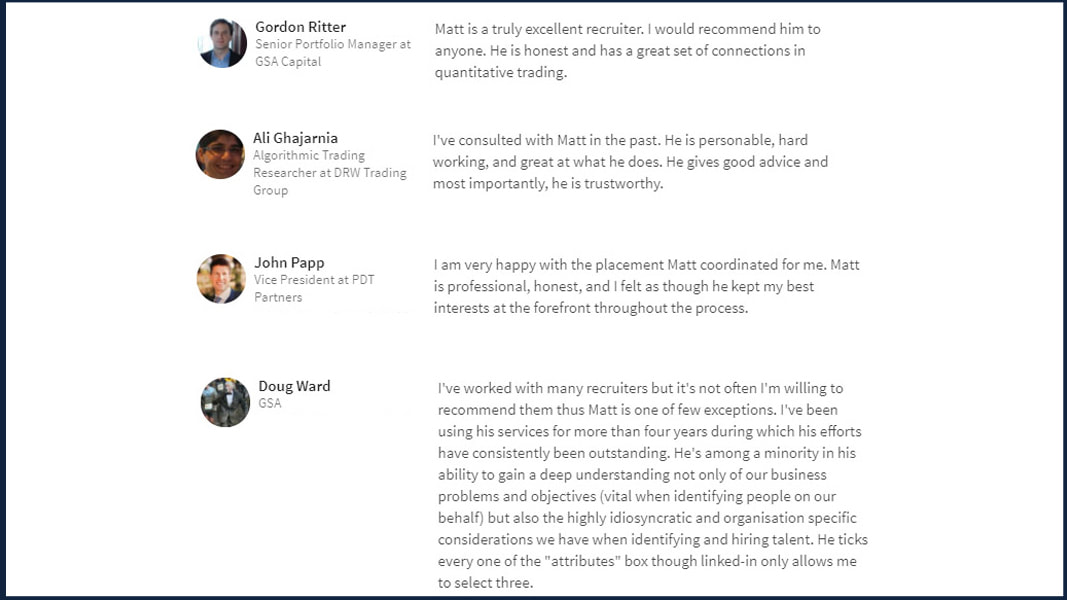Screen dimensions: 1067x600
Task: Click the 'quantitative trading.' line in Ritter's review
Action: (x=501, y=73)
